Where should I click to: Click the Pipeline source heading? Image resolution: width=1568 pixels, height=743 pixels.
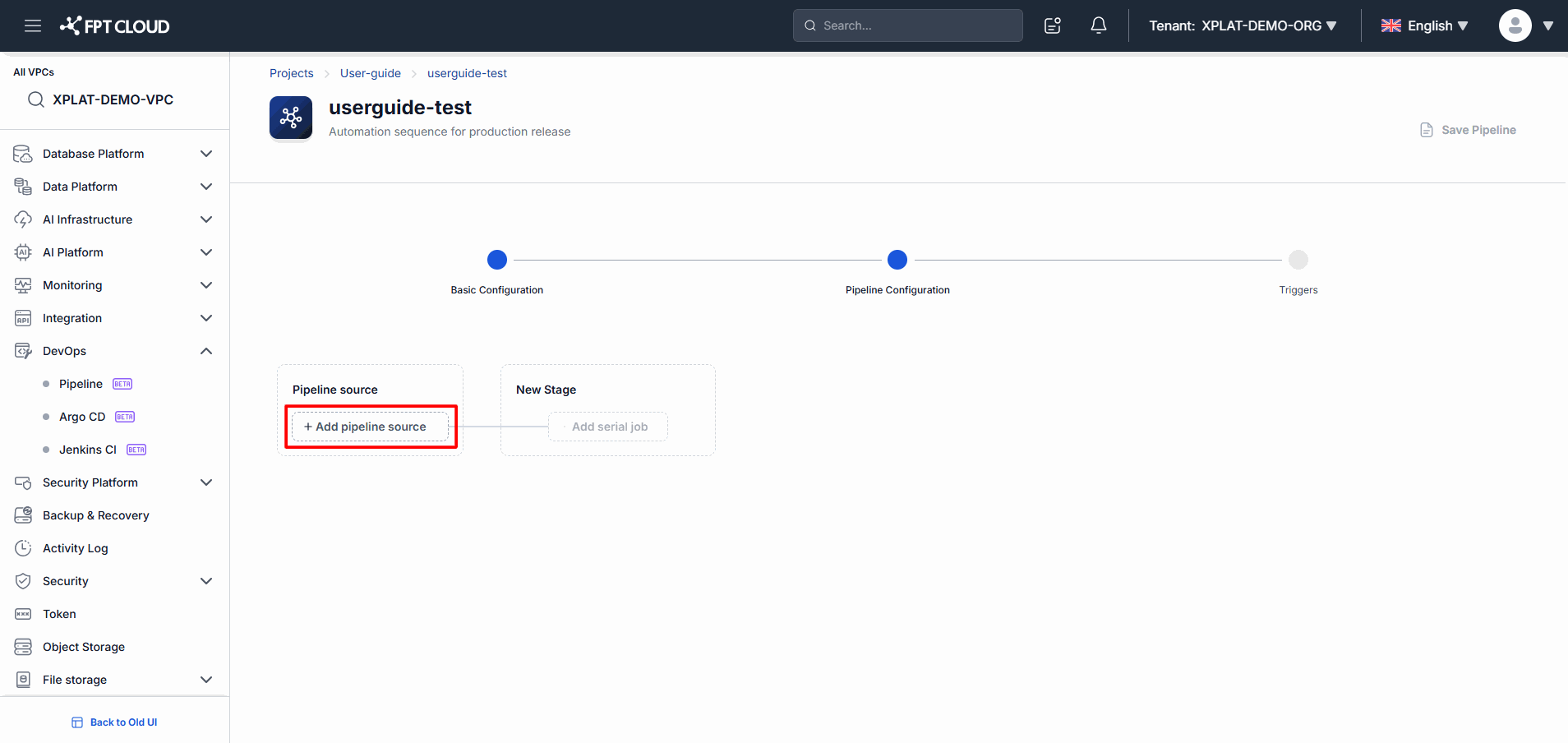pyautogui.click(x=335, y=390)
